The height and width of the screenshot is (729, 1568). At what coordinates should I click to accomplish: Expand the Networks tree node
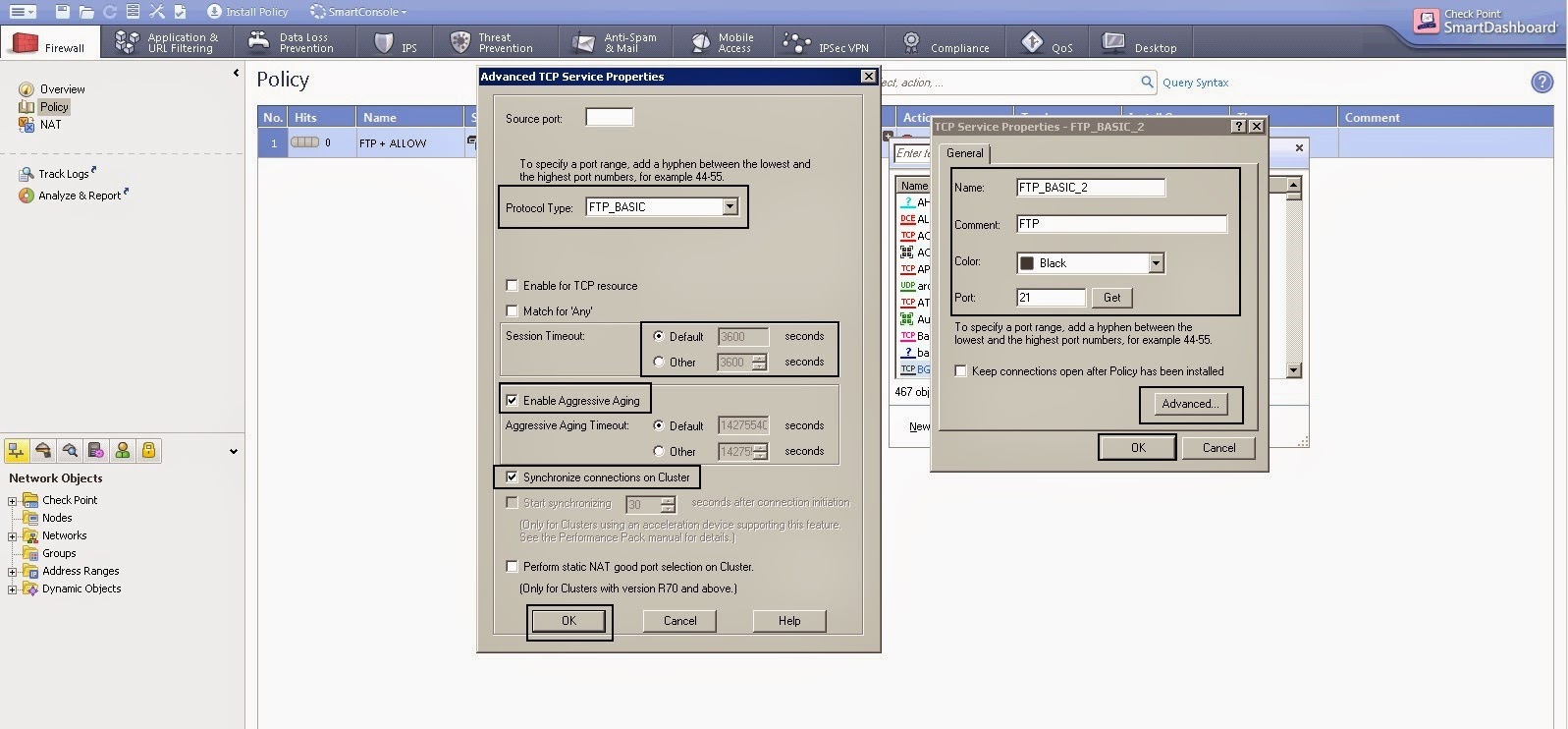click(13, 536)
